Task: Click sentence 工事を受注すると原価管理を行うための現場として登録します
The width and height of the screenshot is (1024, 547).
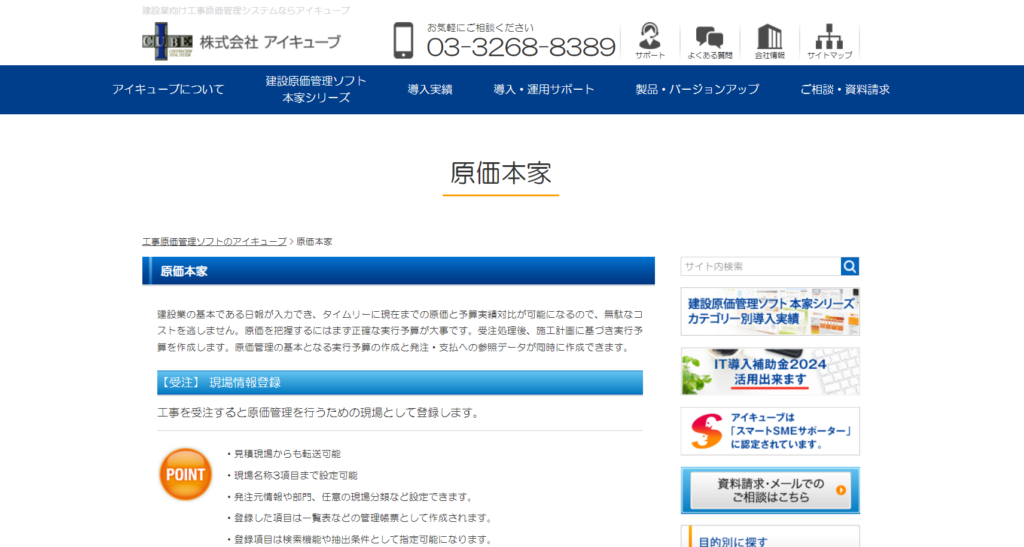Action: (319, 413)
